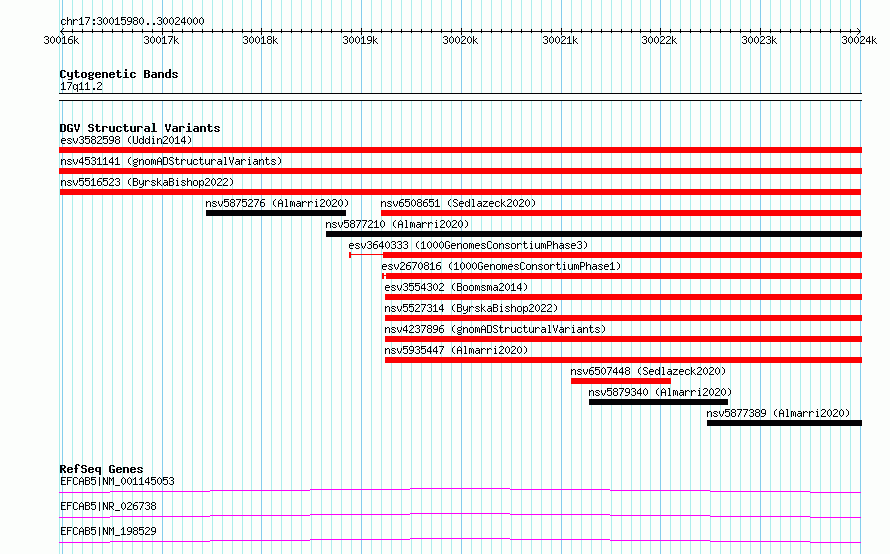Click the short red bar for nsv6507448
The image size is (890, 554).
621,381
